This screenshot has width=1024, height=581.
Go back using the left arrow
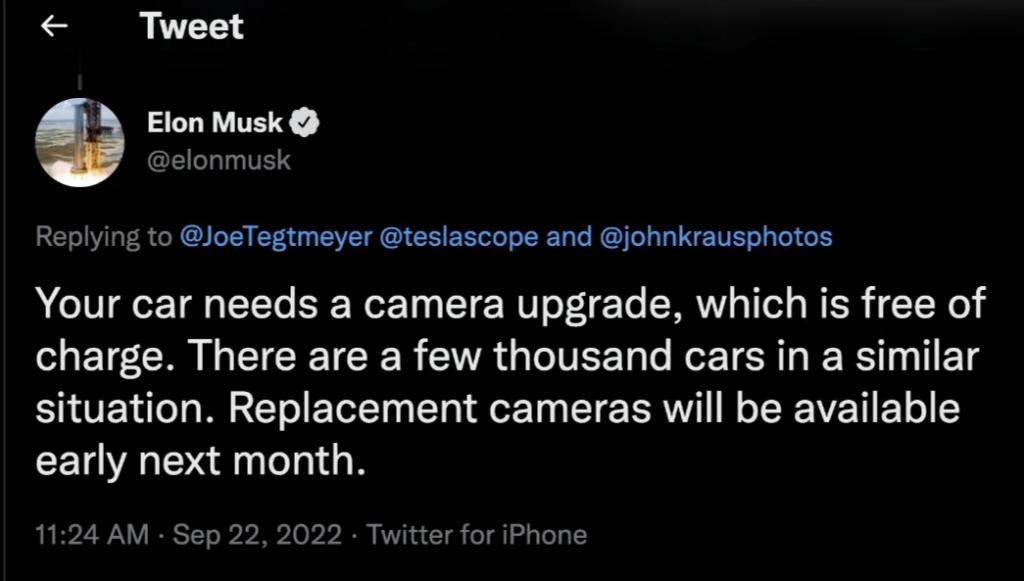(x=54, y=28)
